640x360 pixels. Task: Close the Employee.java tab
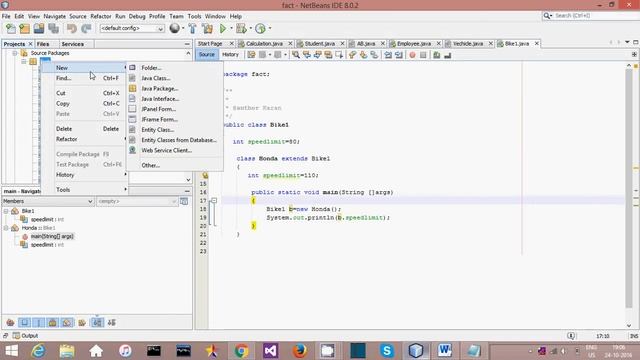pyautogui.click(x=438, y=44)
